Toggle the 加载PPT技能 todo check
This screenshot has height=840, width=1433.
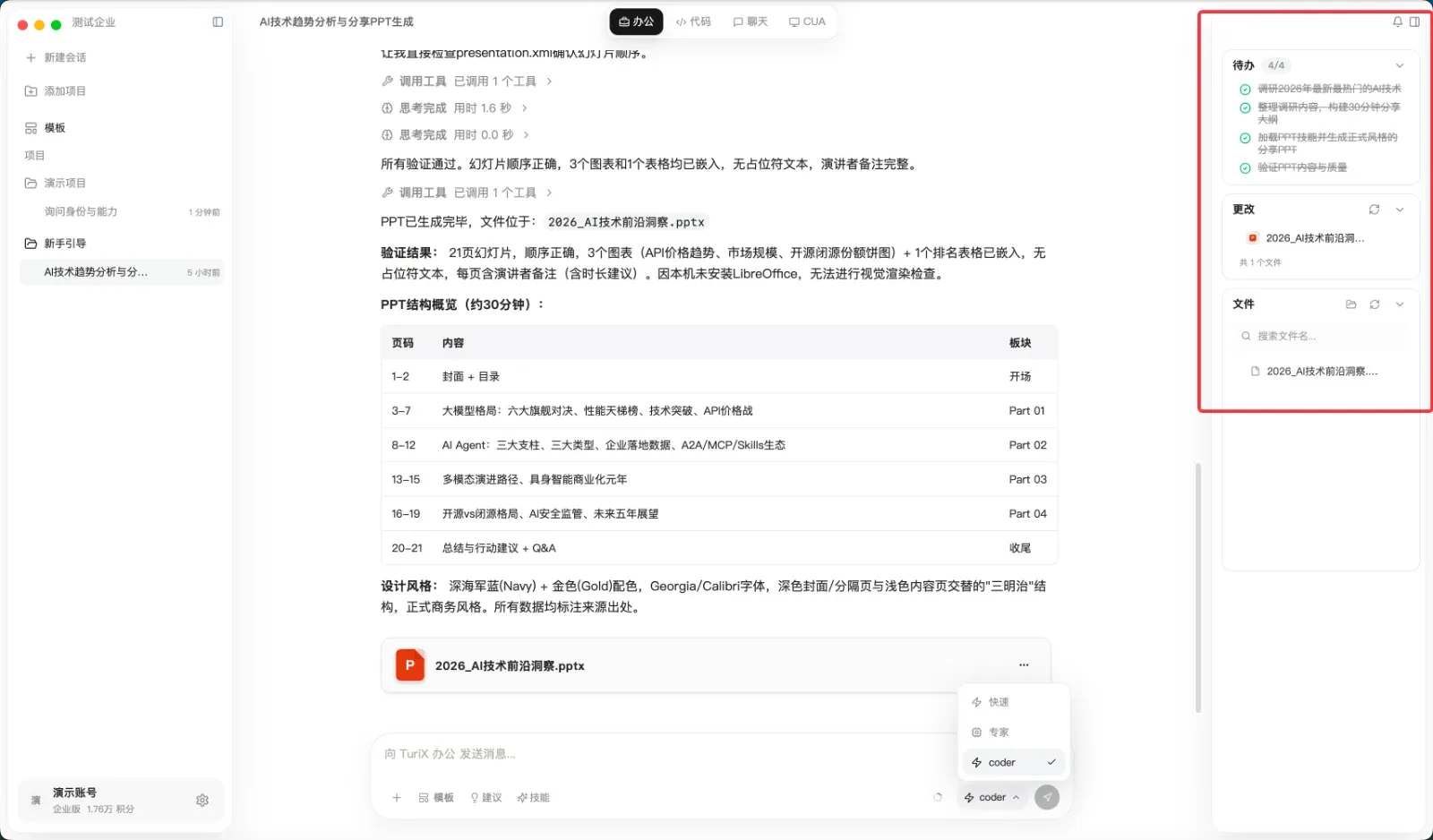pyautogui.click(x=1245, y=138)
